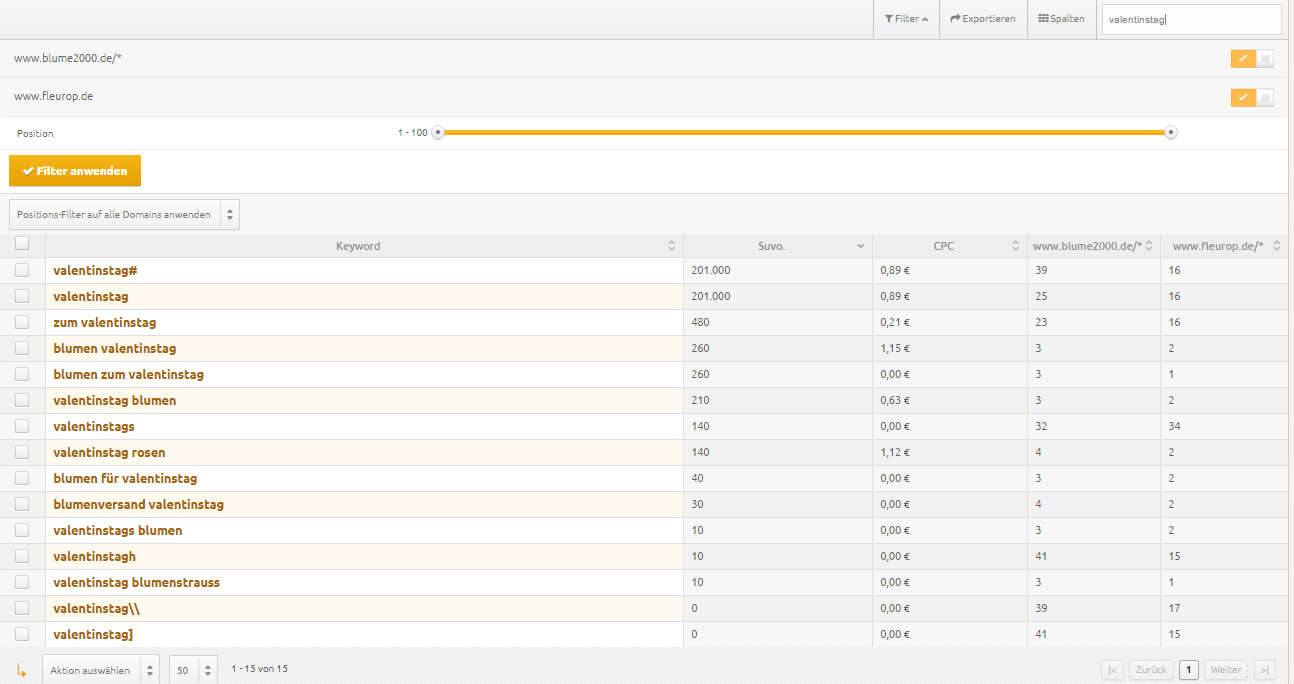Click the 'blumen zum valentinstag' keyword link

tap(128, 374)
